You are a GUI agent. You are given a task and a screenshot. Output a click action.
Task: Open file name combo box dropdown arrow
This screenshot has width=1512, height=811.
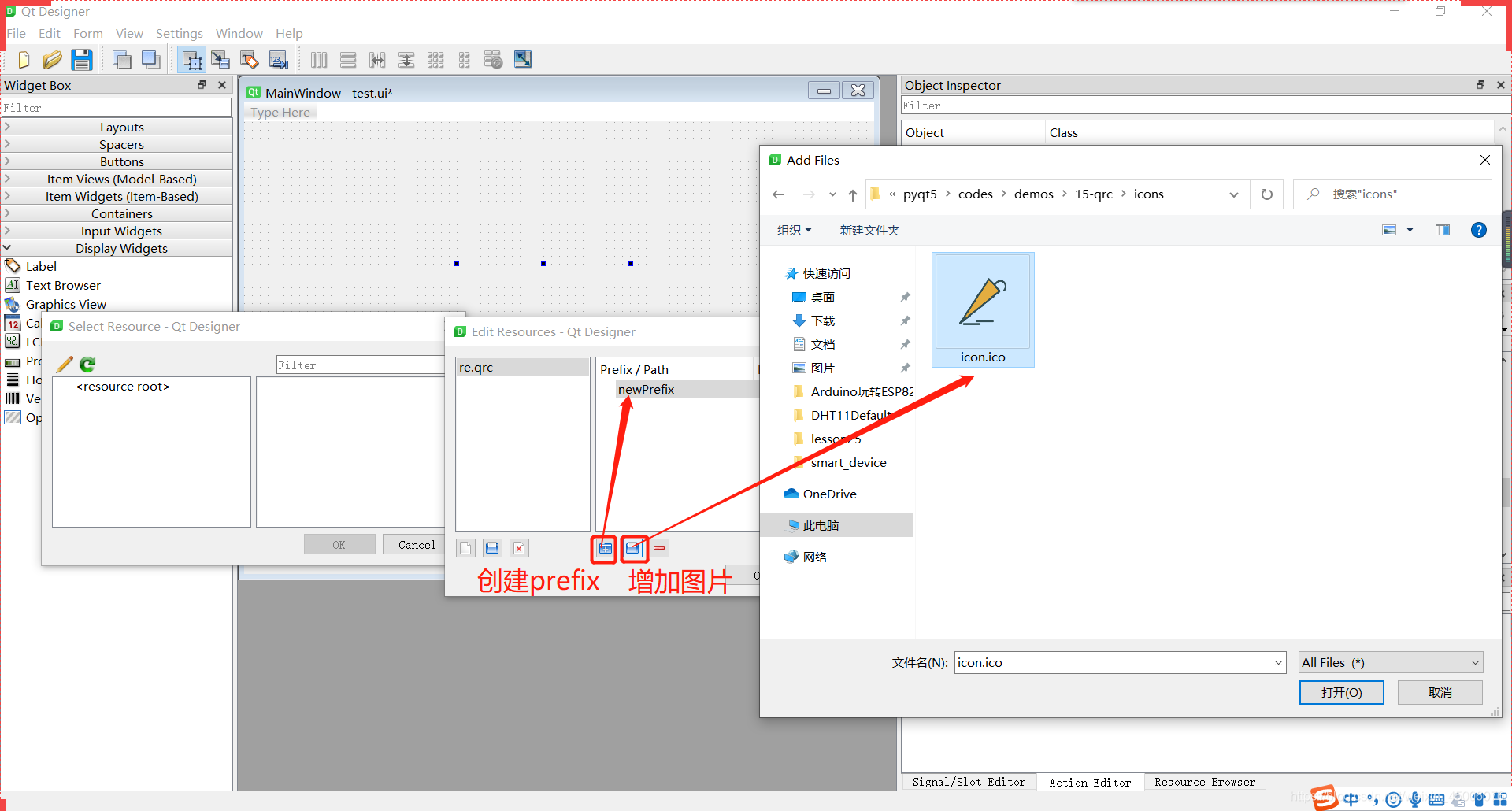point(1278,662)
